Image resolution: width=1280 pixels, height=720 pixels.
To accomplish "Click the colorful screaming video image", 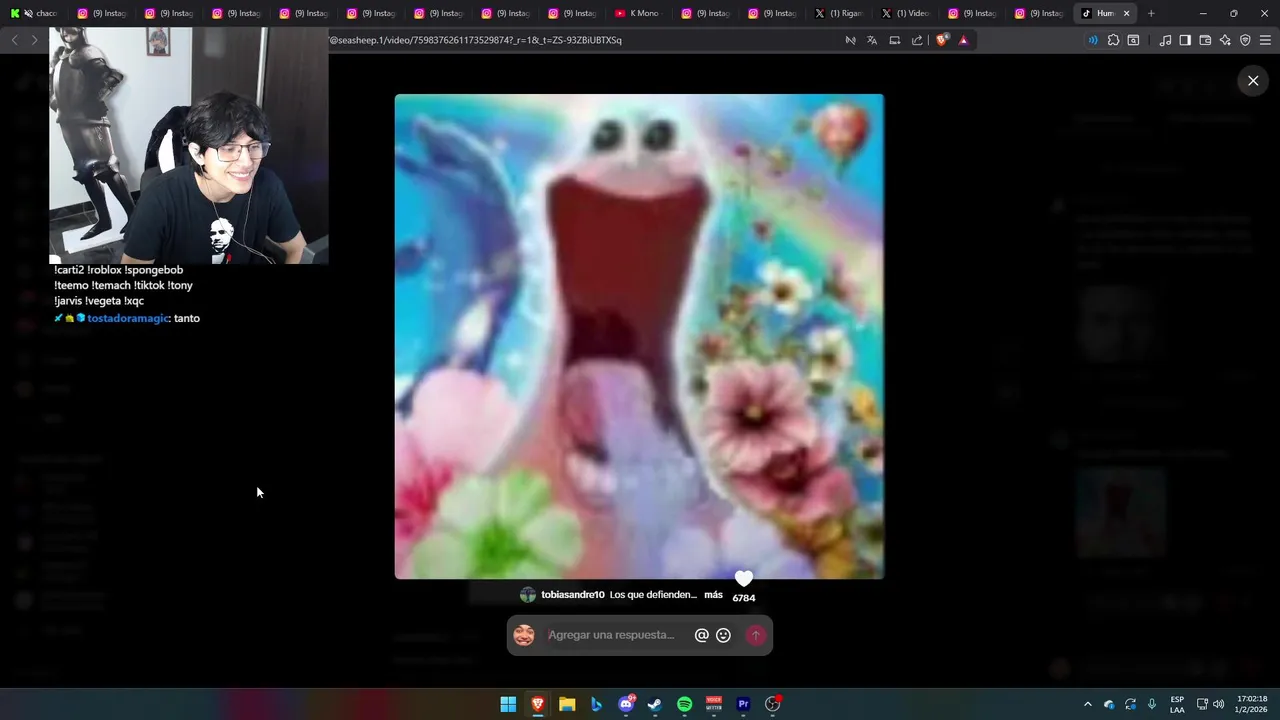I will point(639,336).
